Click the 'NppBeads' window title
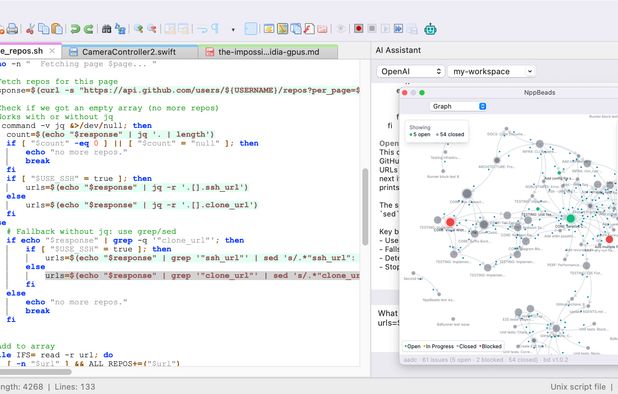This screenshot has width=618, height=394. (540, 93)
